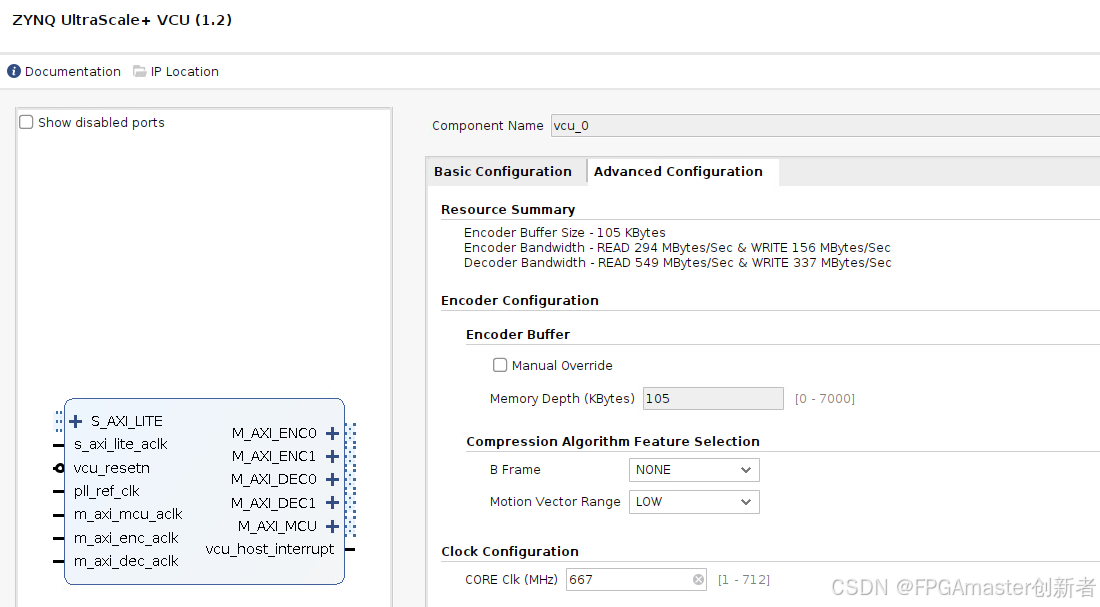
Task: Click the M_AXI_DEC1 interface label
Action: point(274,503)
